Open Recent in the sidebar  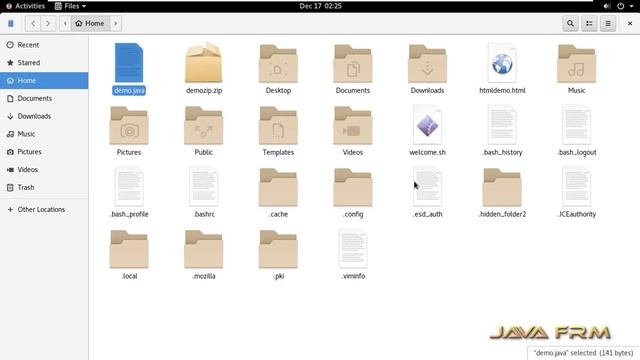tap(44, 45)
